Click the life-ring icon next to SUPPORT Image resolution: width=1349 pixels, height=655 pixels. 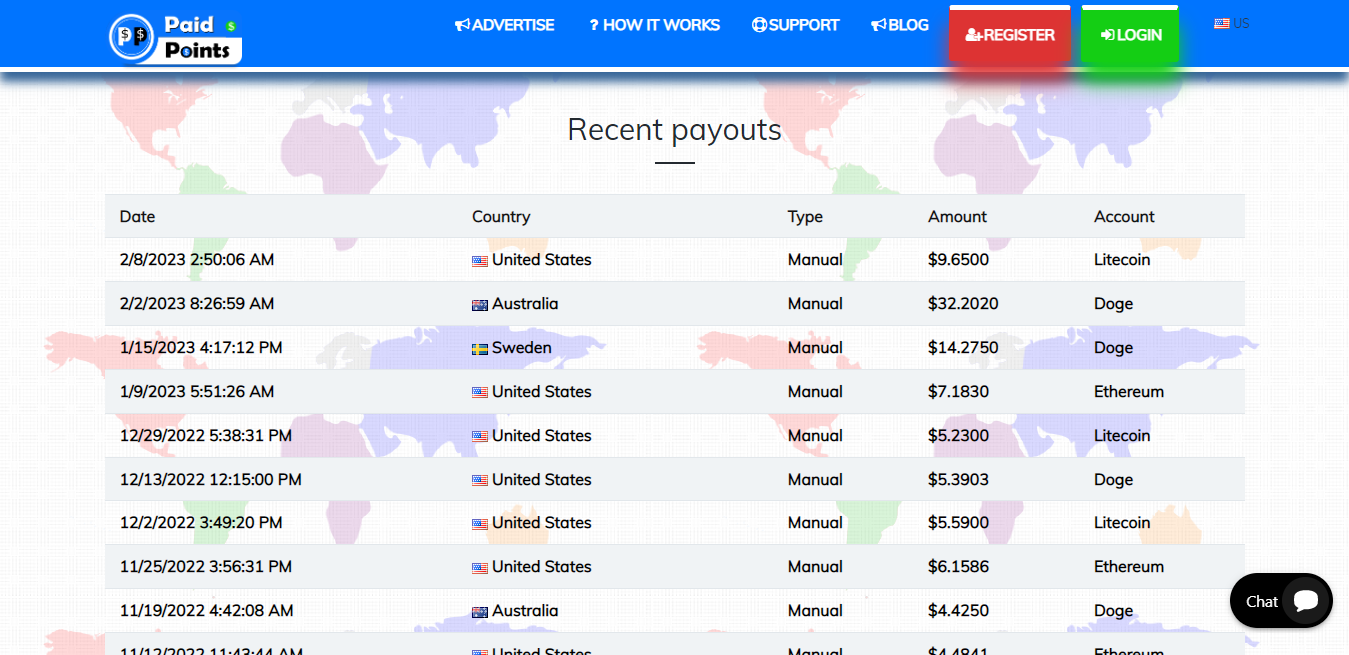[x=759, y=25]
